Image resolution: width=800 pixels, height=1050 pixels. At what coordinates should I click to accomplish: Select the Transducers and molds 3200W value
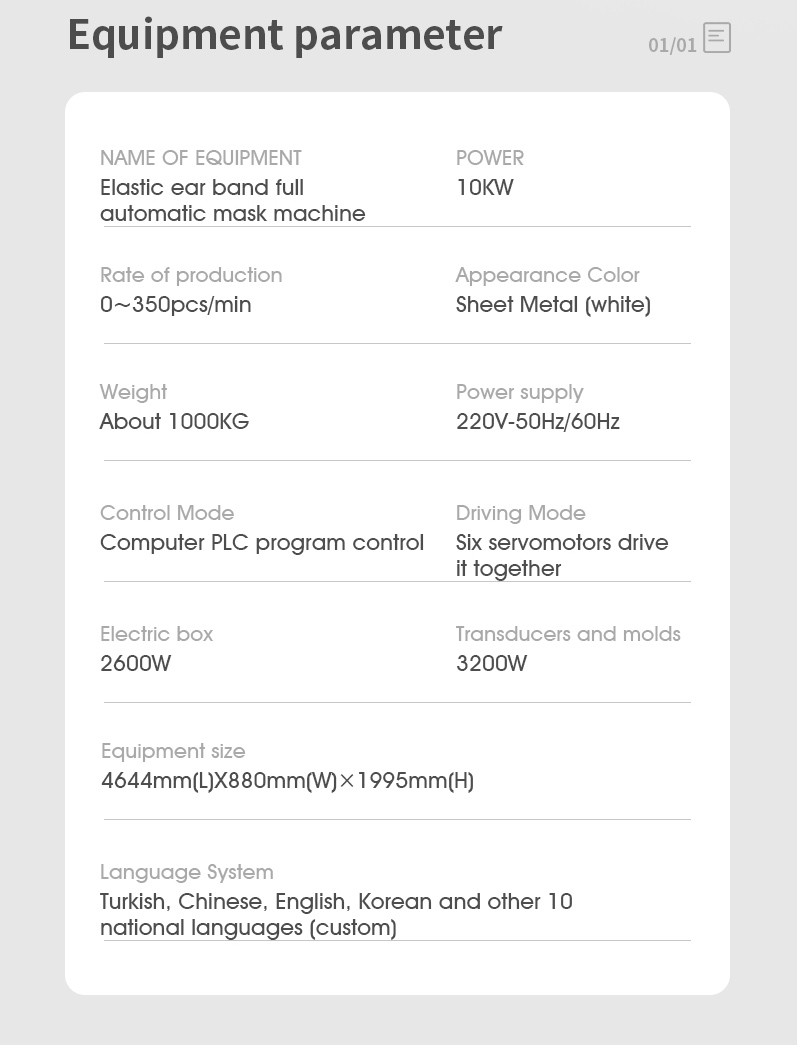click(x=492, y=664)
